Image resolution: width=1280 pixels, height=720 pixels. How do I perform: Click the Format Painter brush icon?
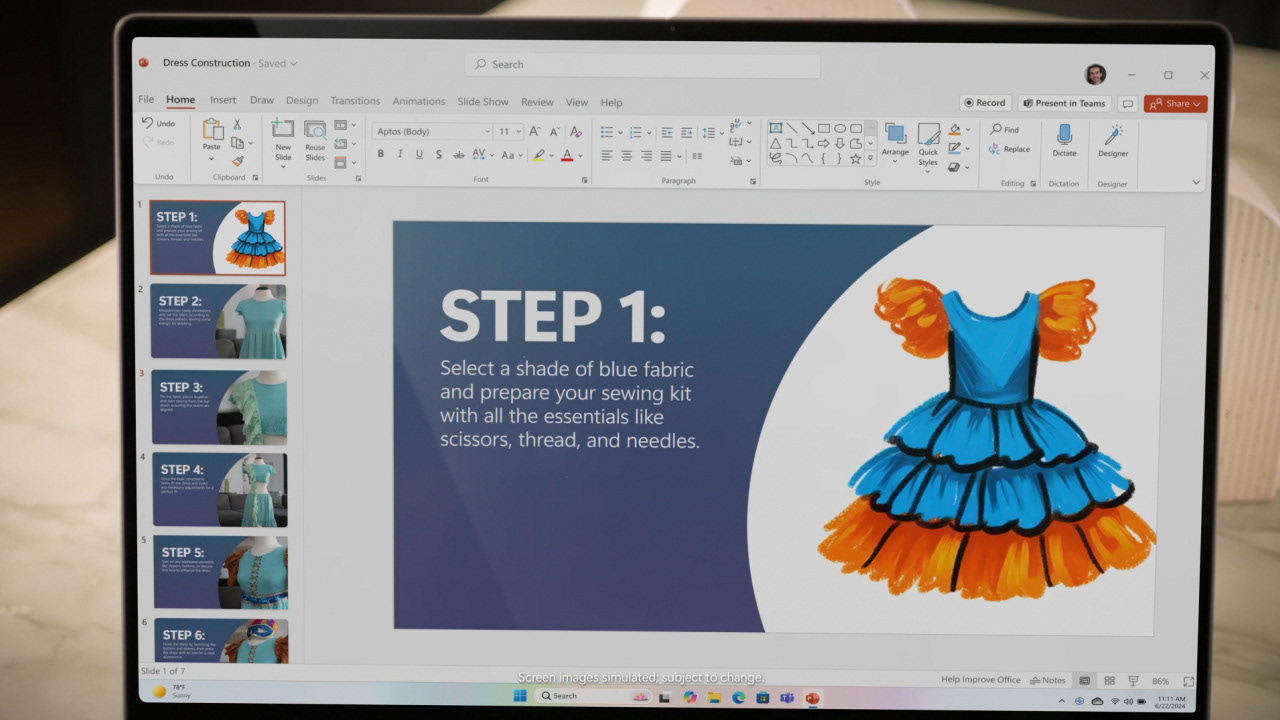238,161
